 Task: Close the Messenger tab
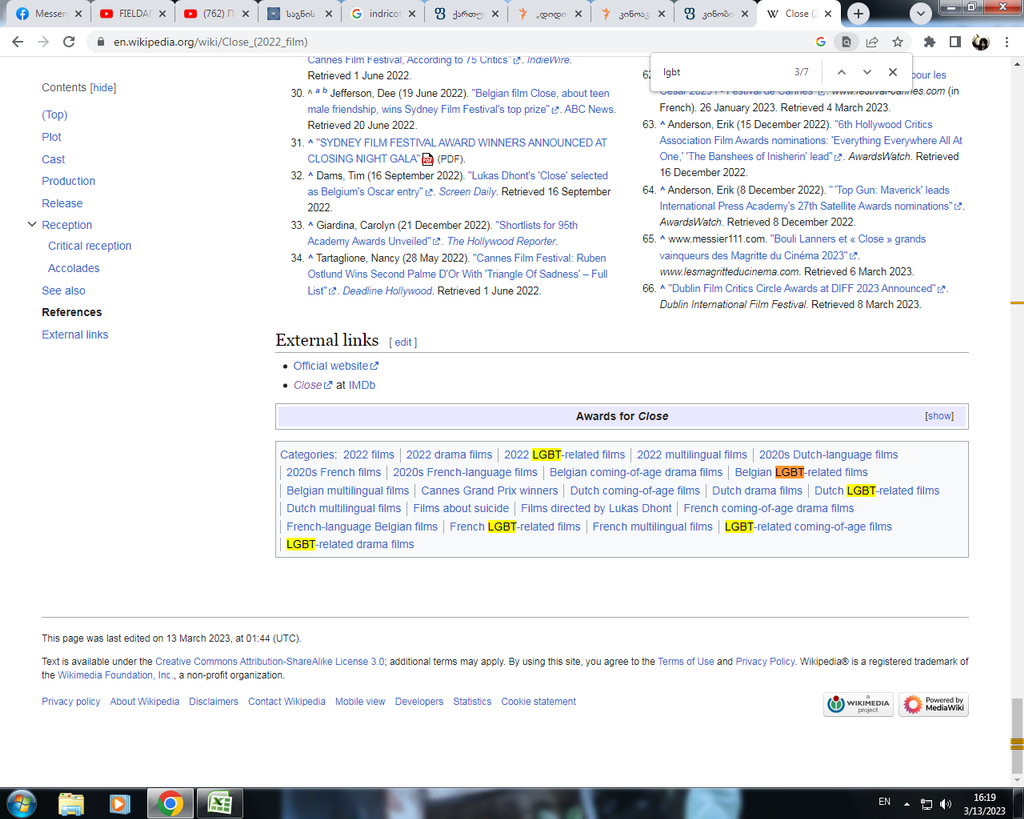point(78,13)
